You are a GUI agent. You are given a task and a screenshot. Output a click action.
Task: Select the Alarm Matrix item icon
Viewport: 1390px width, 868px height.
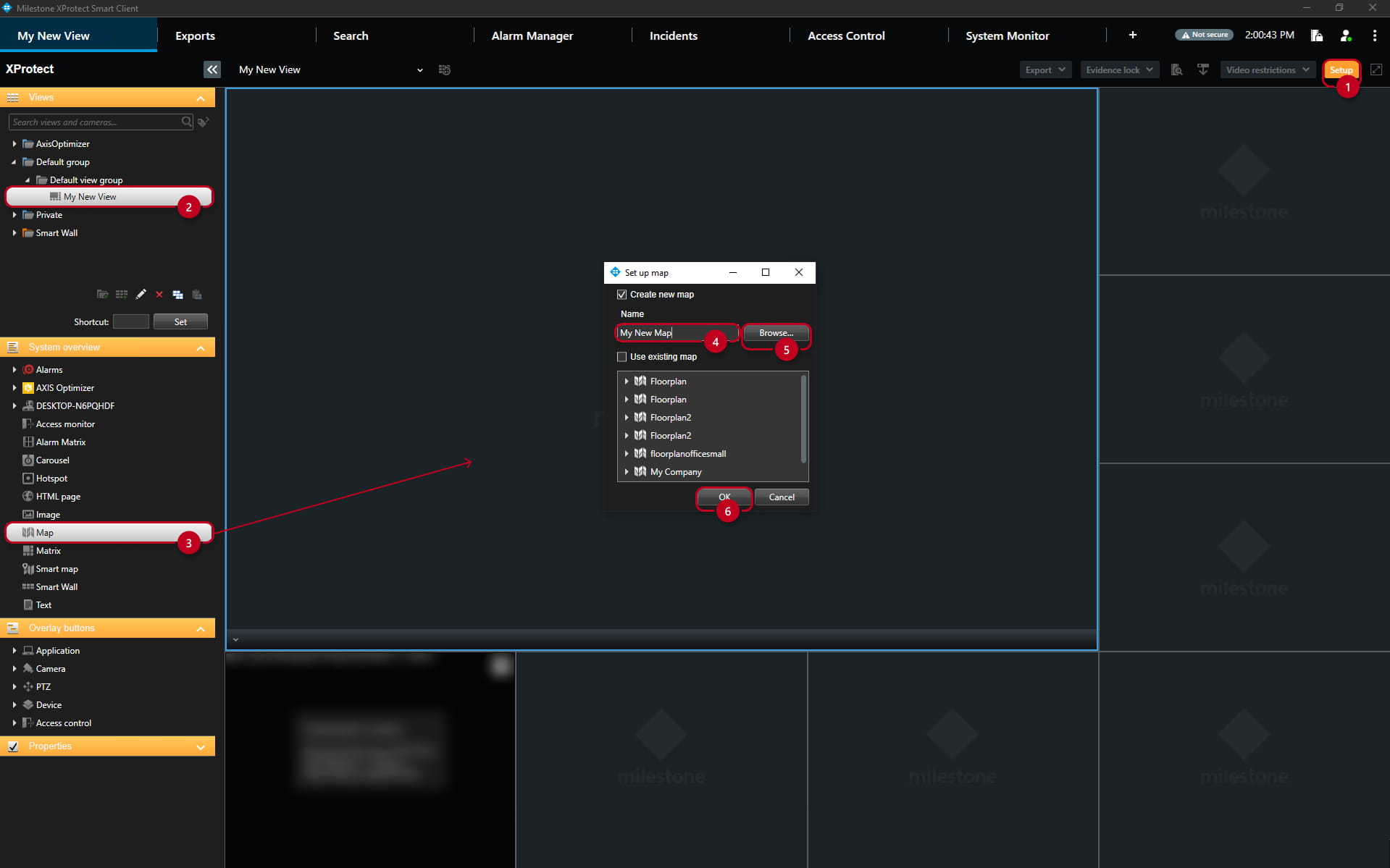(x=28, y=442)
